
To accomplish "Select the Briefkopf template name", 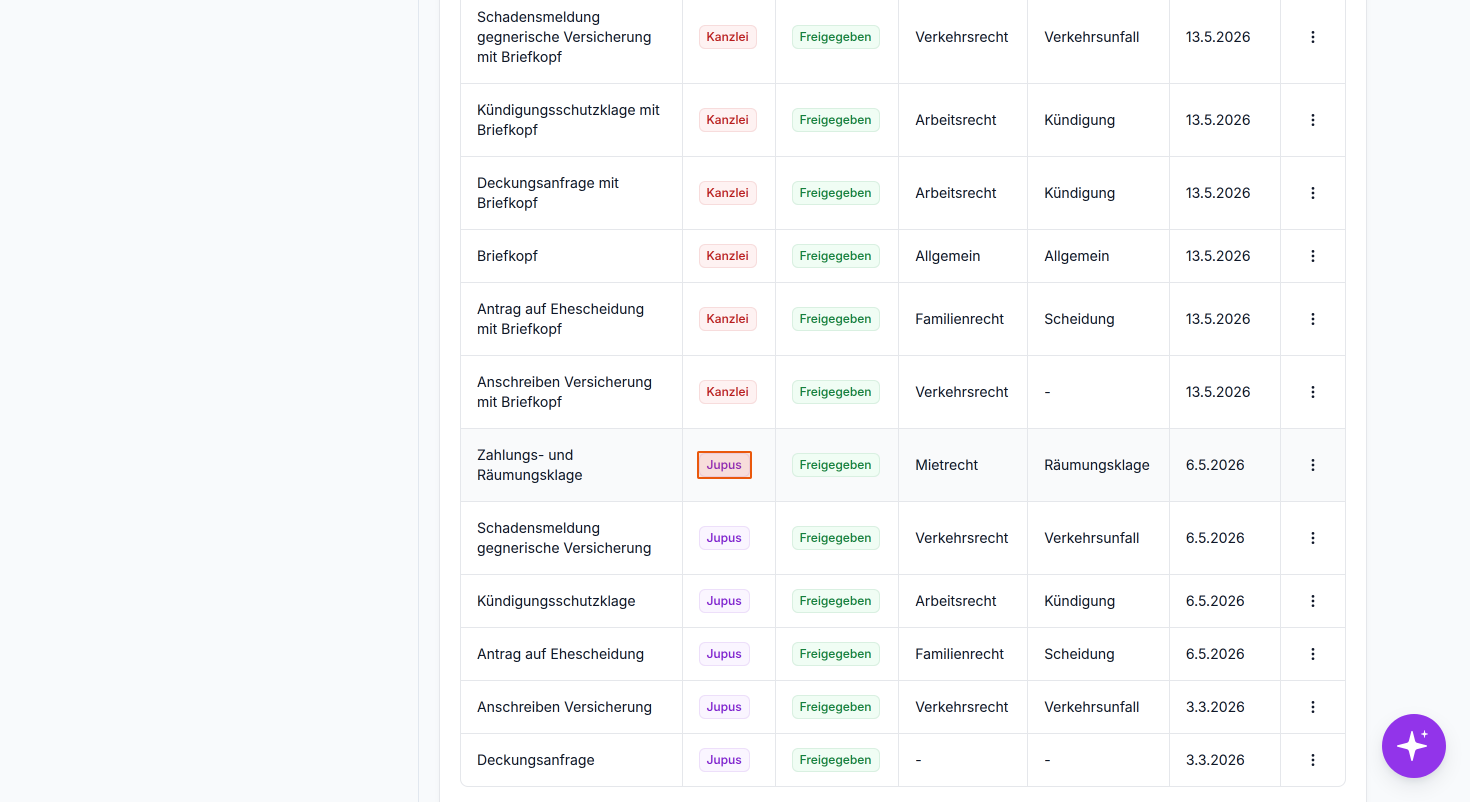I will [507, 256].
